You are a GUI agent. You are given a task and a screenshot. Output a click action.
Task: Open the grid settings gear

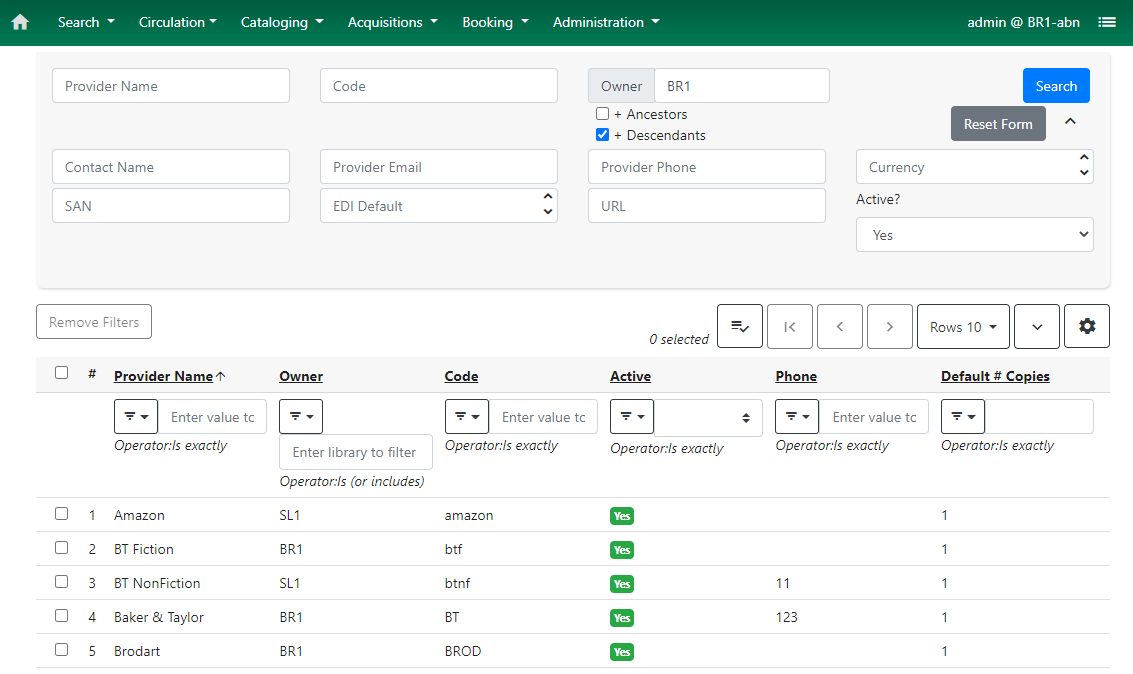(1087, 326)
